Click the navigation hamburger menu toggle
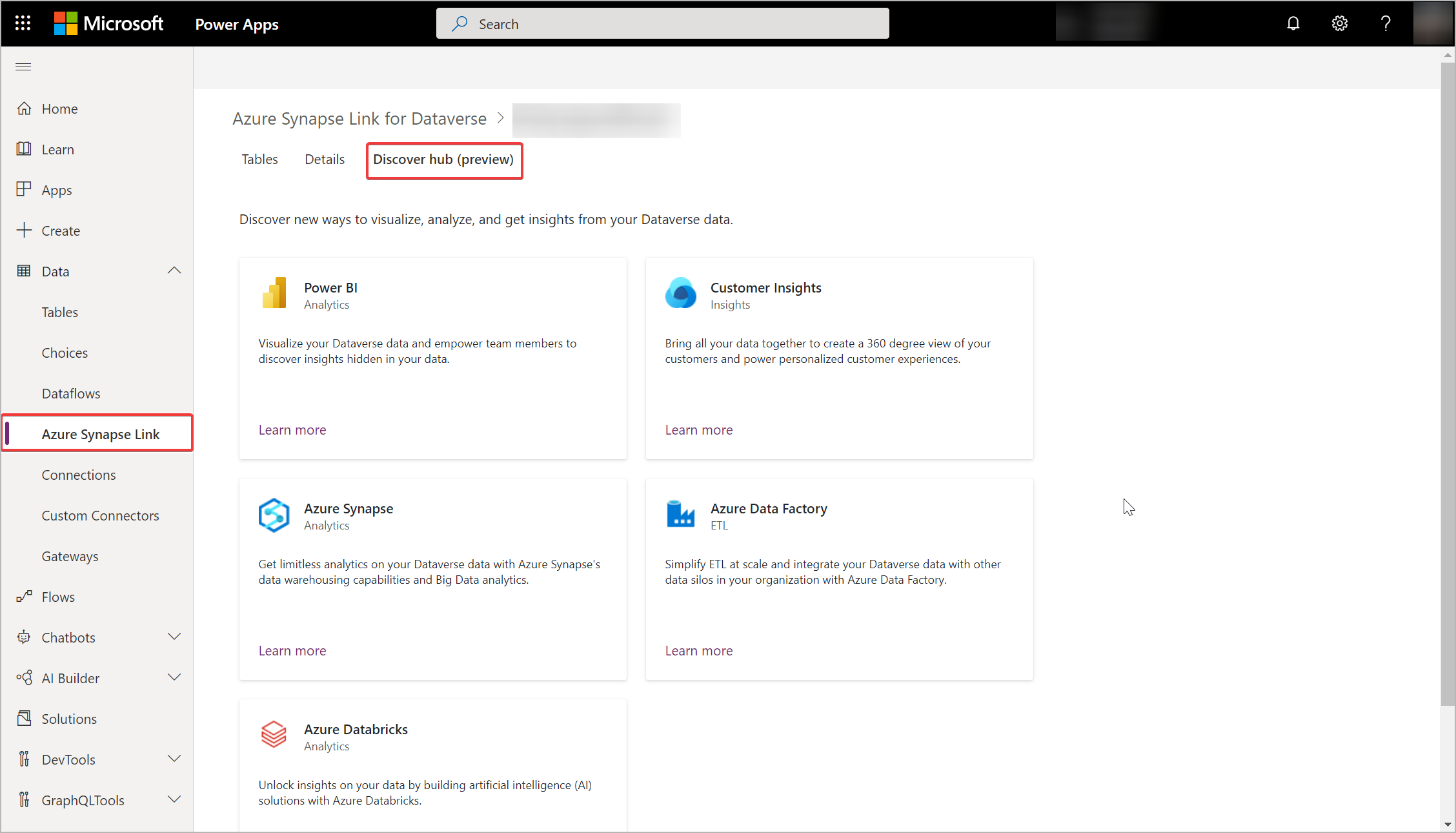This screenshot has width=1456, height=833. pos(23,67)
